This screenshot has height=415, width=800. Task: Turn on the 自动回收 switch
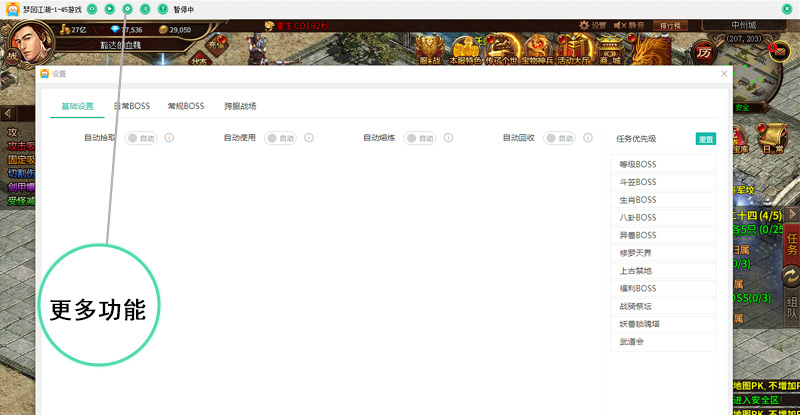[x=559, y=138]
